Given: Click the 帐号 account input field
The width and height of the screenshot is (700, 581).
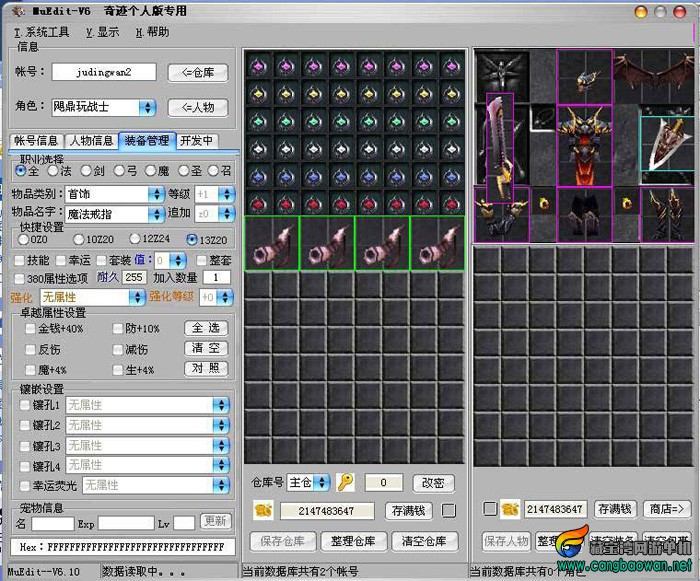Looking at the screenshot, I should tap(104, 72).
